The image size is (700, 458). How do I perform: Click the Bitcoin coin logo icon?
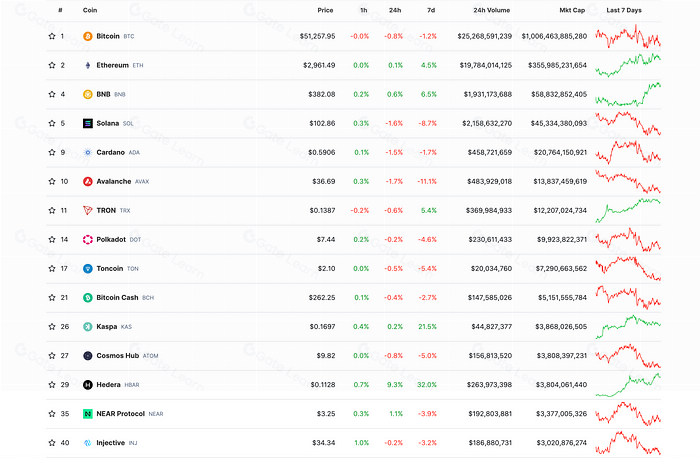pyautogui.click(x=88, y=36)
